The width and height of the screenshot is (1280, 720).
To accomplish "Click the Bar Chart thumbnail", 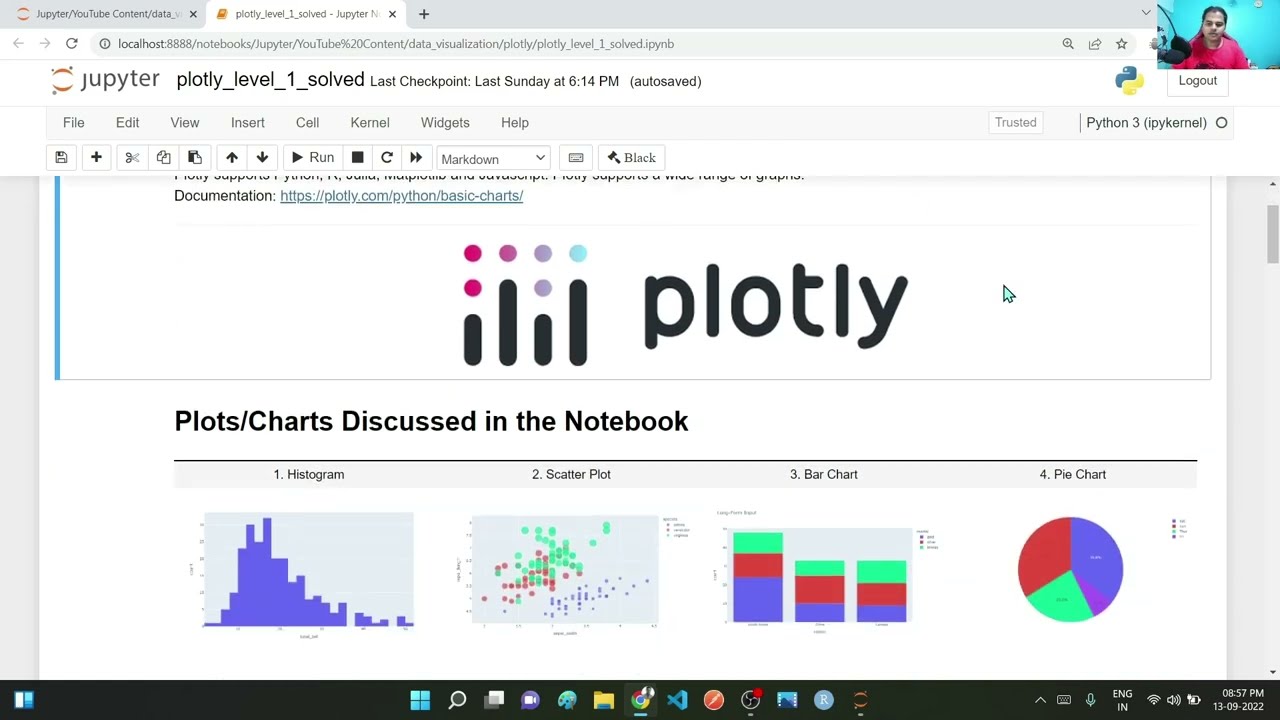I will (827, 570).
